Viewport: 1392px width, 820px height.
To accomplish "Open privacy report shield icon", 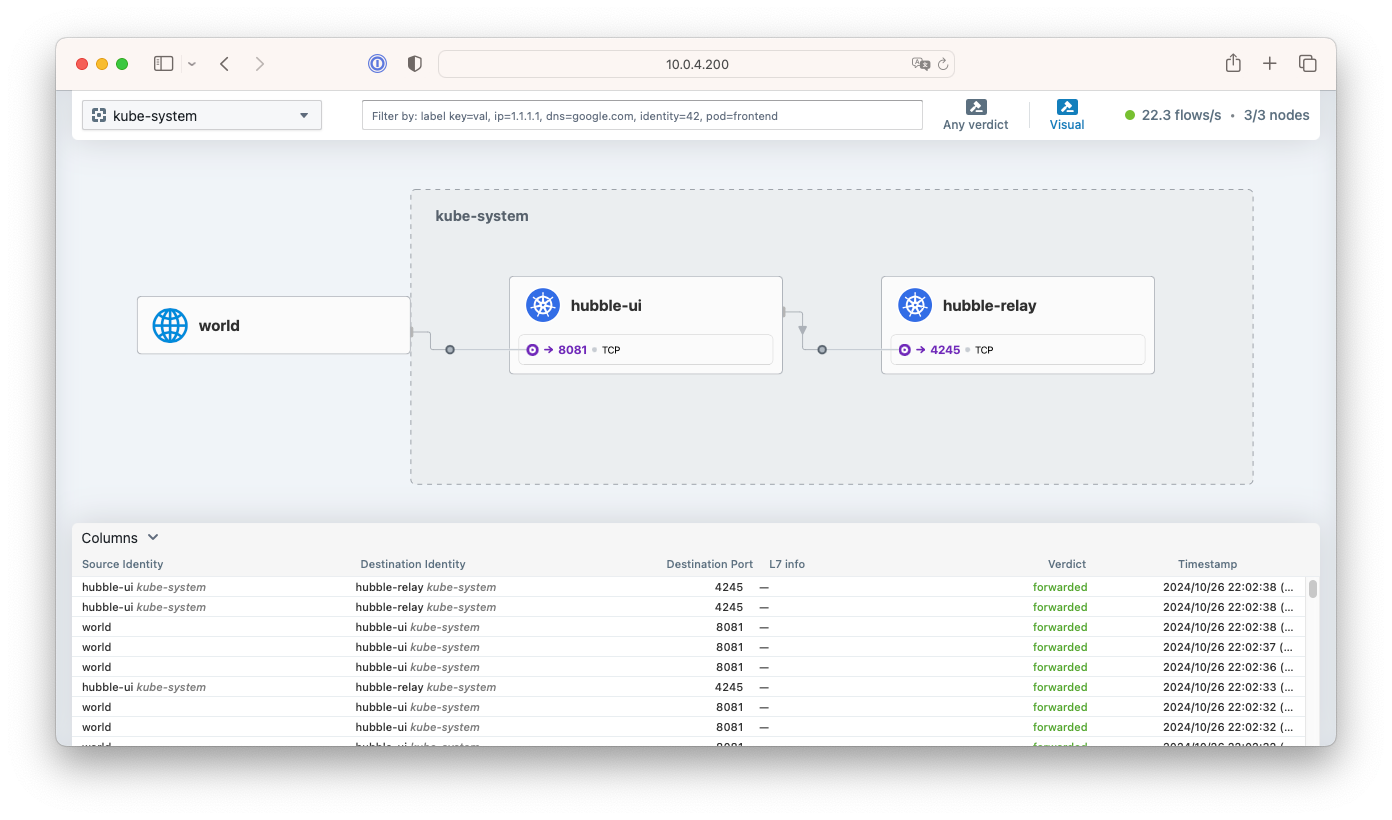I will click(x=415, y=64).
